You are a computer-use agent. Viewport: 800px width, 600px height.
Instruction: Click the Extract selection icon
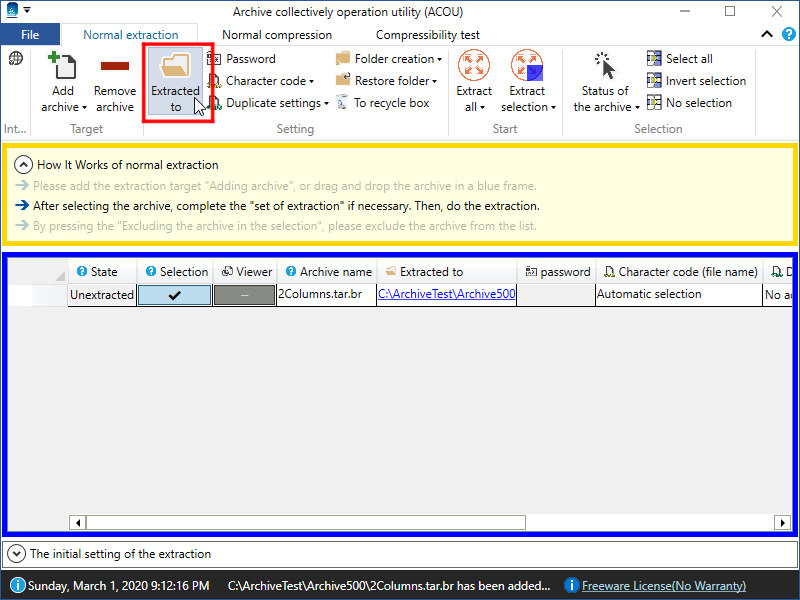tap(527, 66)
